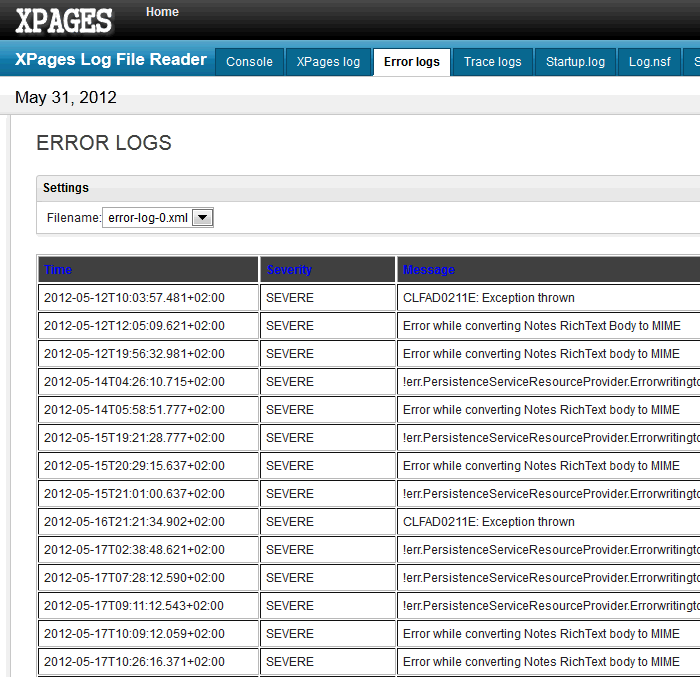Click the Settings section header
The height and width of the screenshot is (677, 700).
click(x=66, y=188)
